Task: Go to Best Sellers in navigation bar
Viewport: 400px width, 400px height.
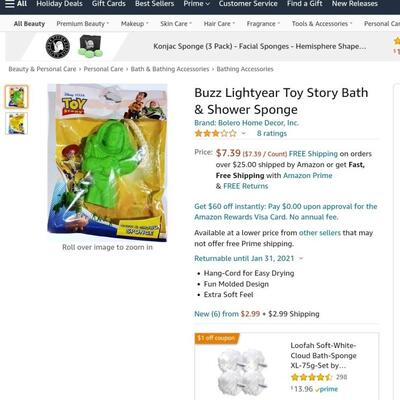Action: coord(155,4)
